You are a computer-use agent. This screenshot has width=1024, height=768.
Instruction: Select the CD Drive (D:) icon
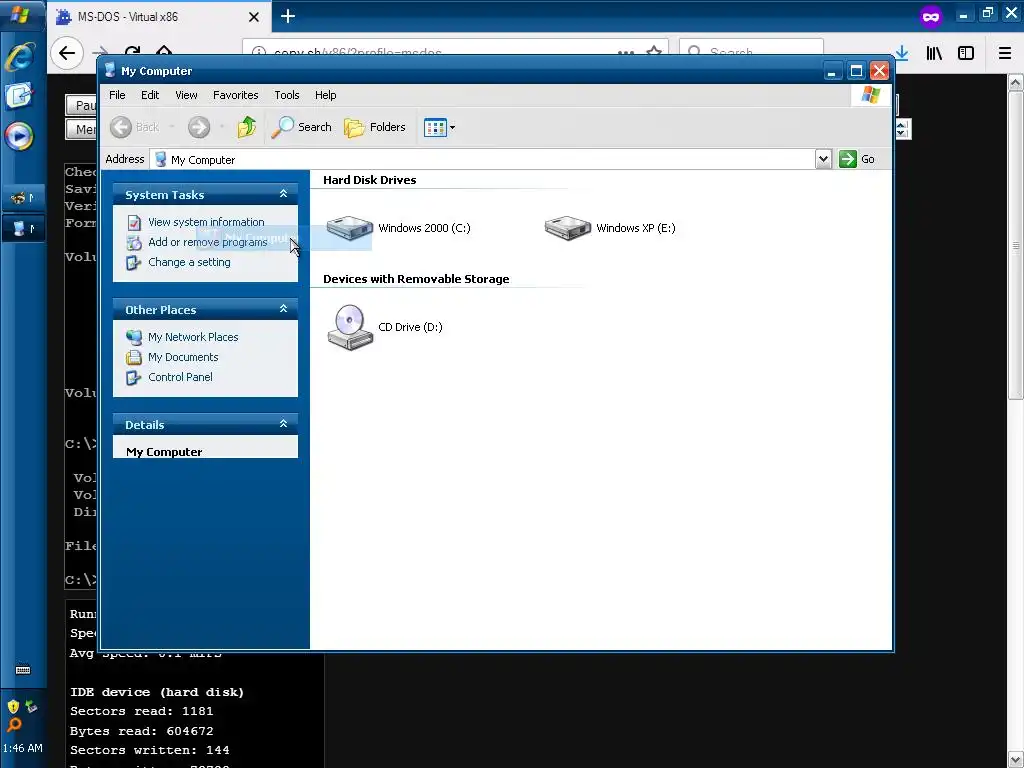click(x=349, y=327)
